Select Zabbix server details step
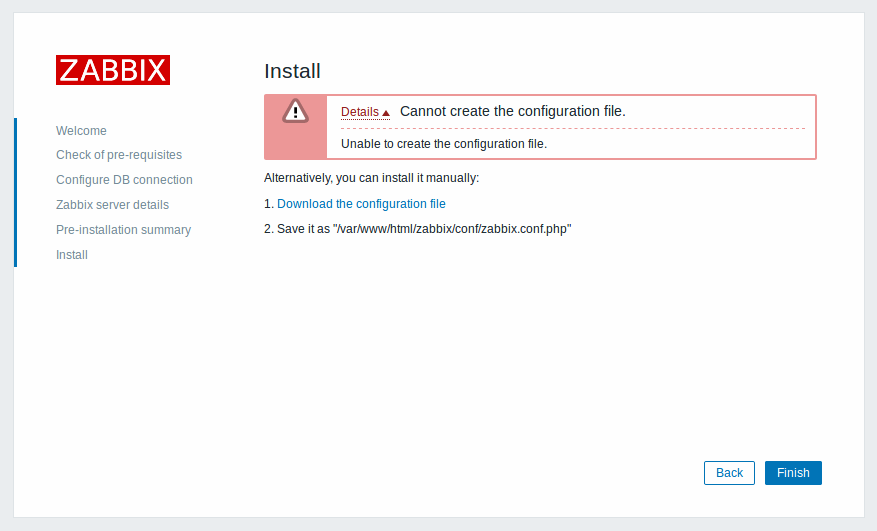 pyautogui.click(x=112, y=205)
